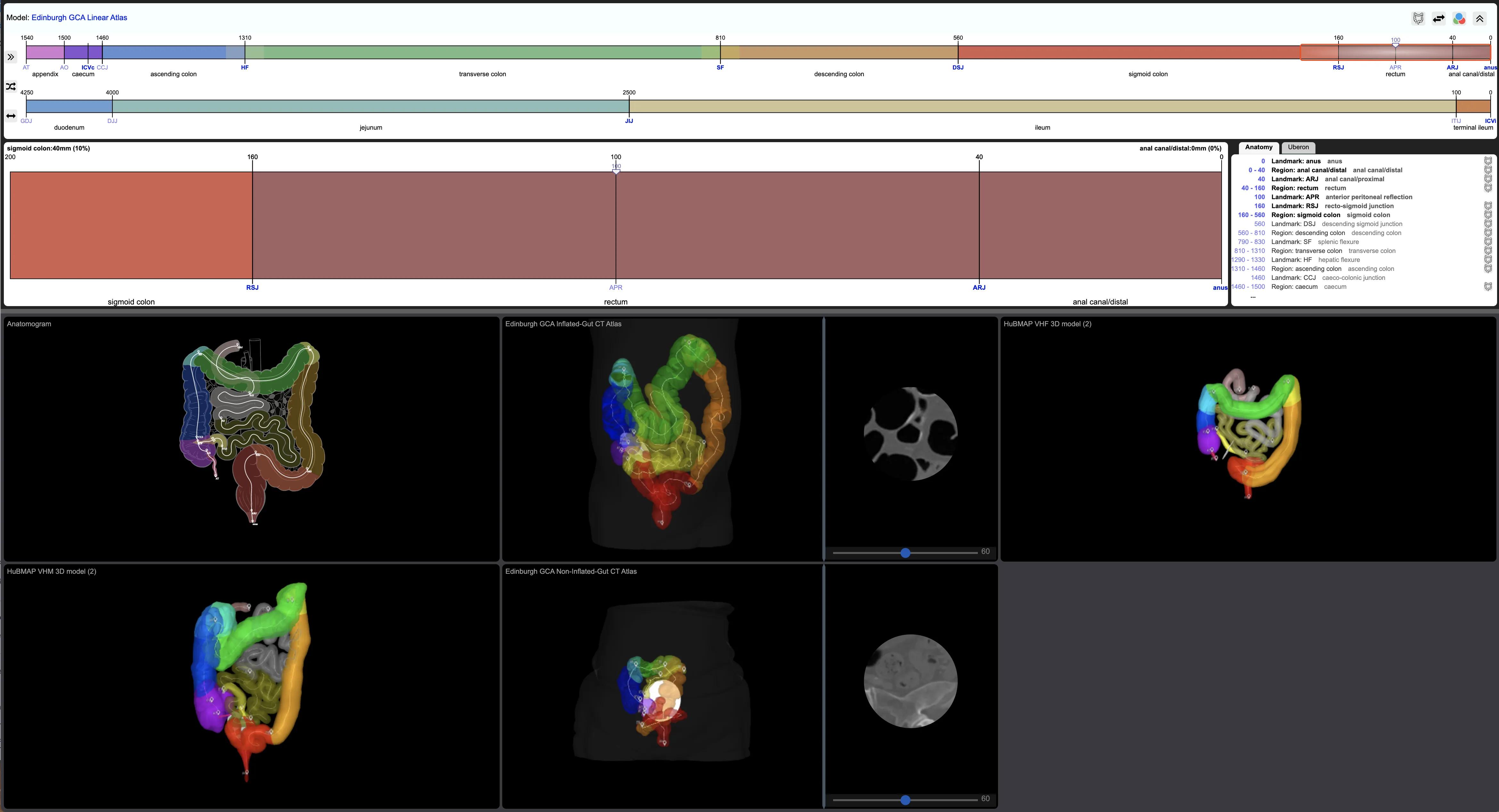Click the 'terminal ileum' label
This screenshot has height=812, width=1499.
click(x=1473, y=128)
